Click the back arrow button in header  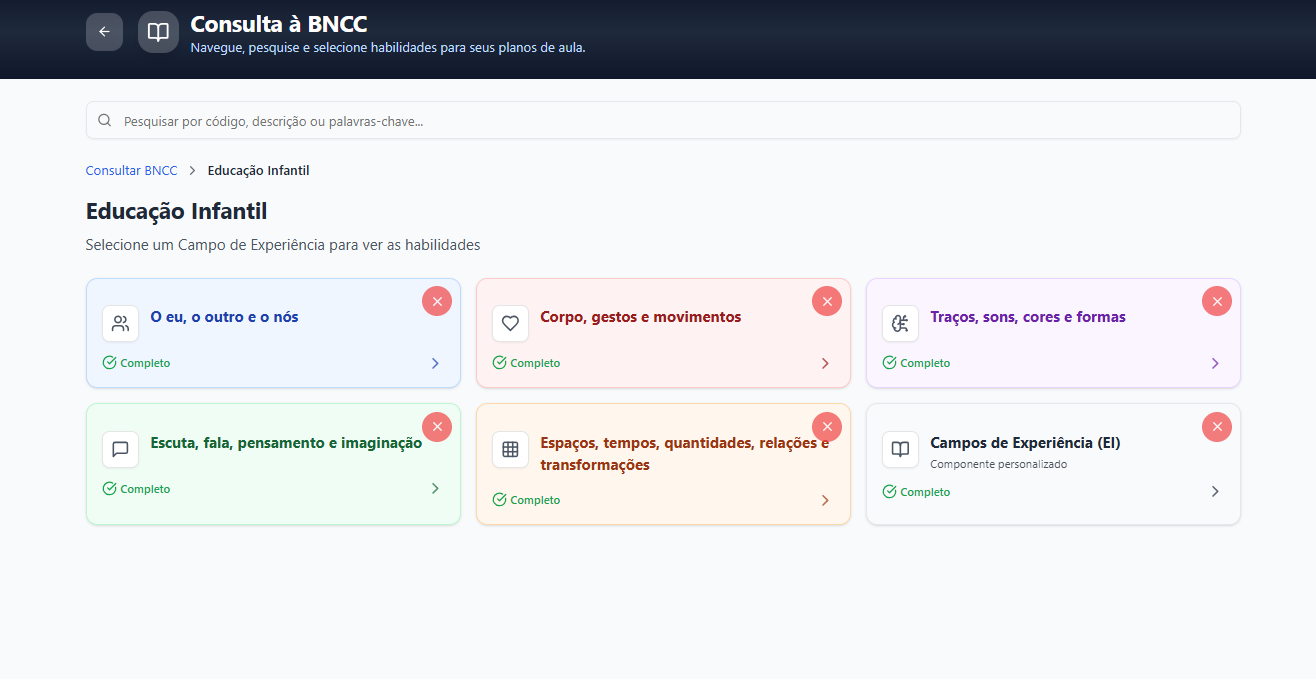104,32
